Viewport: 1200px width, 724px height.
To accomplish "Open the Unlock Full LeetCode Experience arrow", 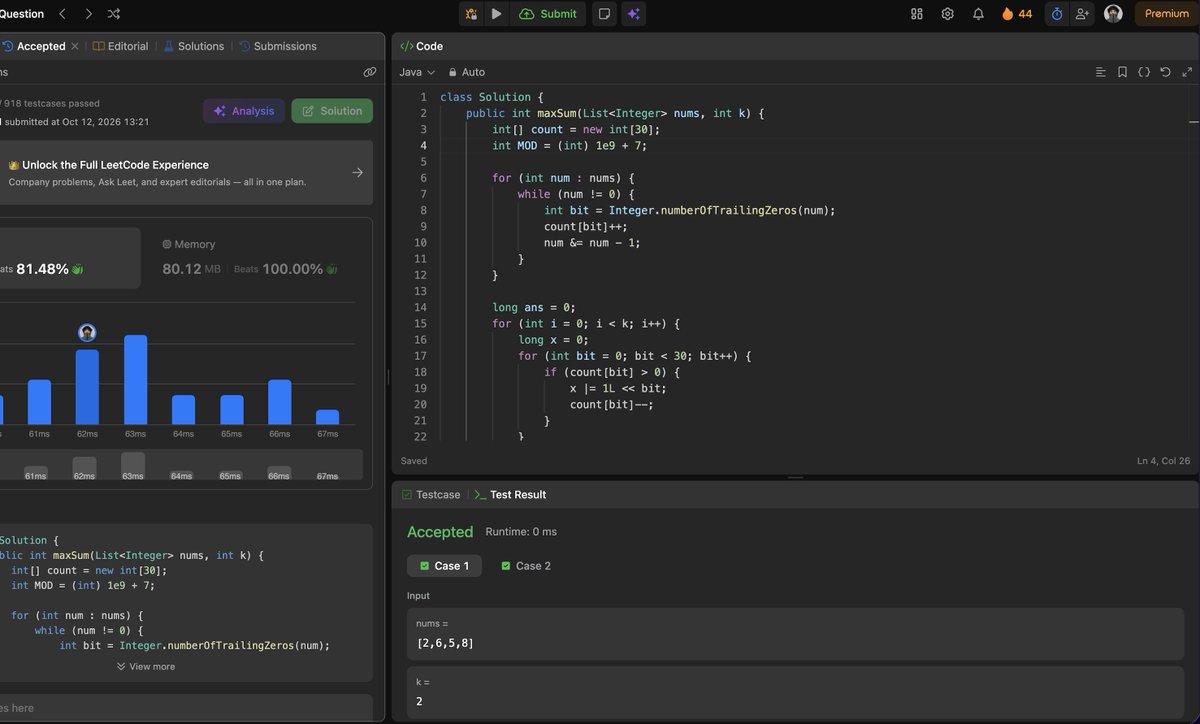I will click(358, 172).
